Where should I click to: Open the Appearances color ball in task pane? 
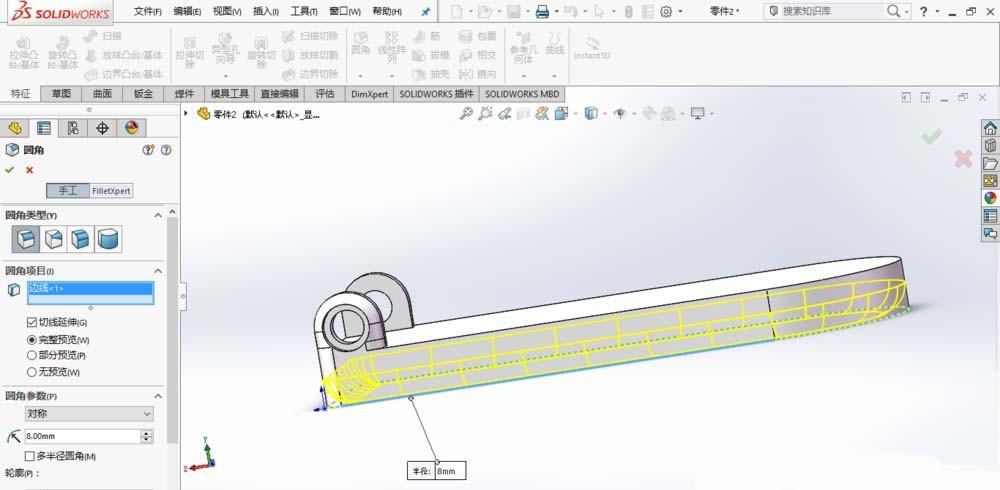(x=990, y=198)
